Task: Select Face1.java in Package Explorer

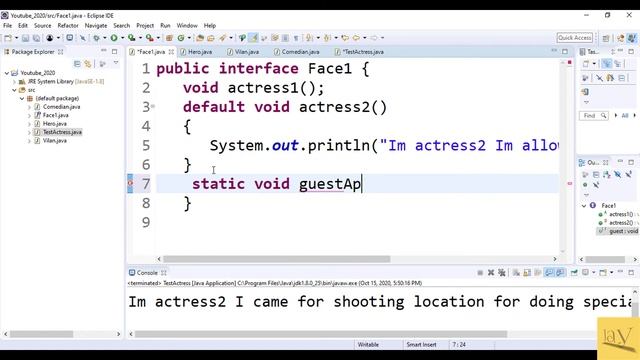Action: (x=56, y=116)
